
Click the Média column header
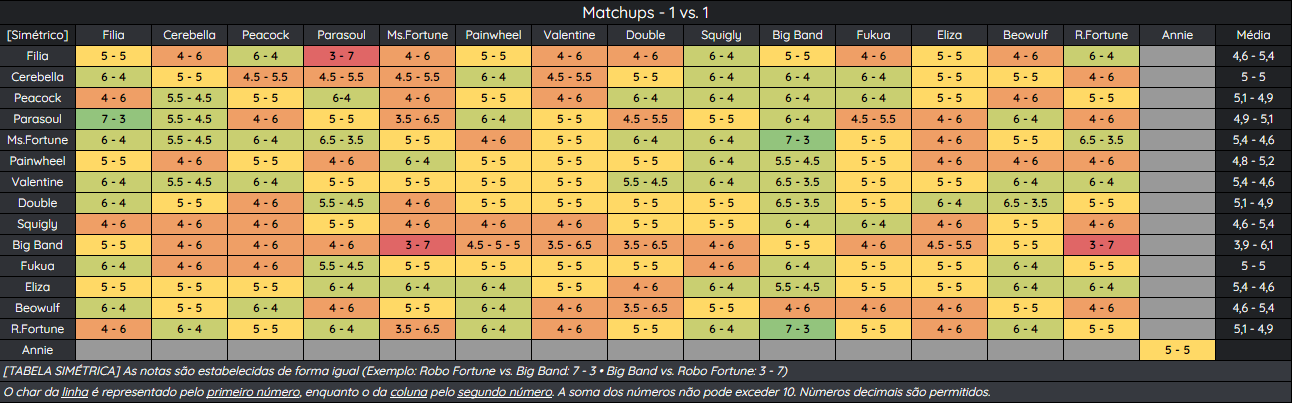coord(1253,35)
